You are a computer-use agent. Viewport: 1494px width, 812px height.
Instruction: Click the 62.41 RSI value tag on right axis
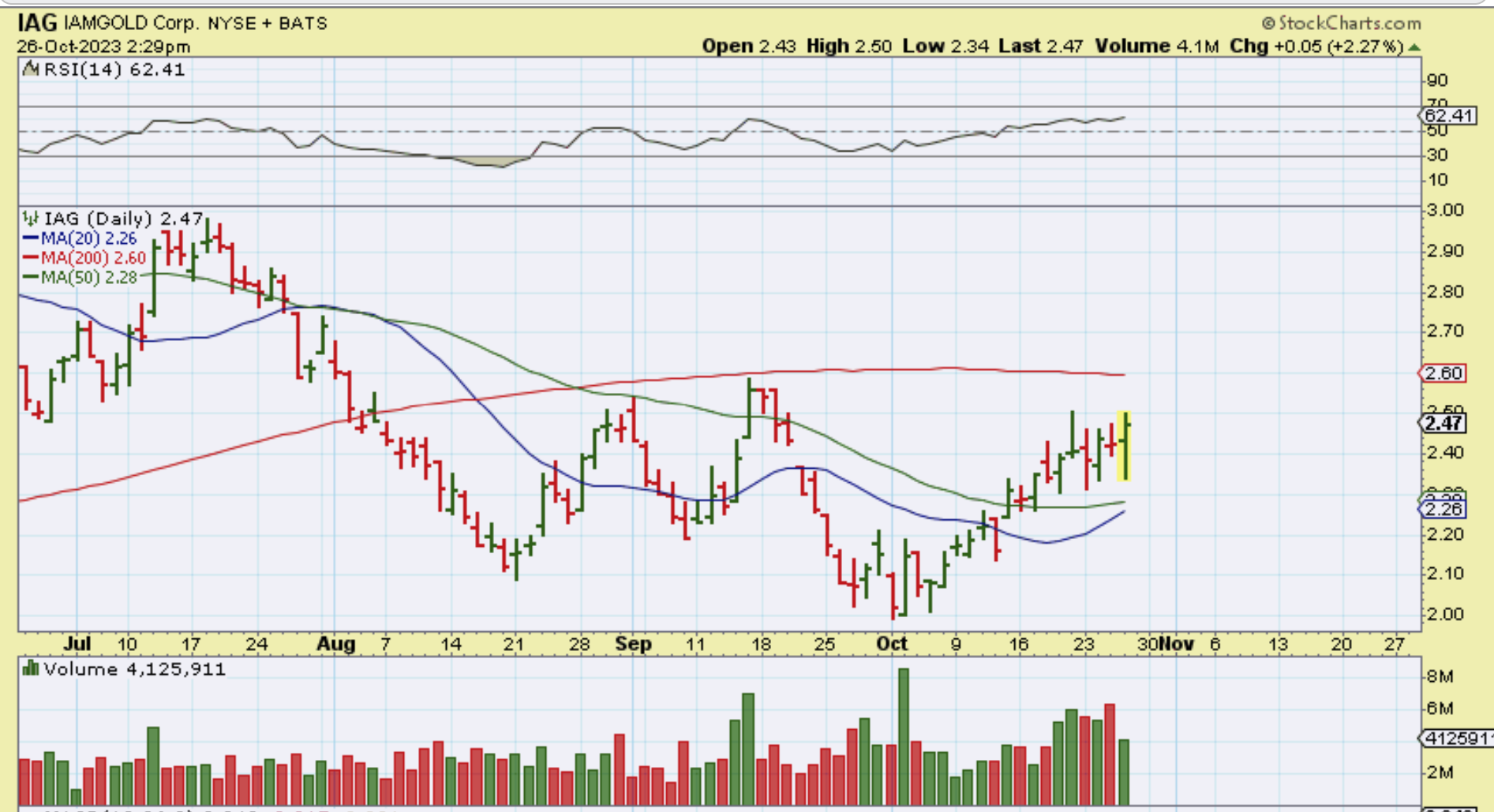coord(1448,116)
